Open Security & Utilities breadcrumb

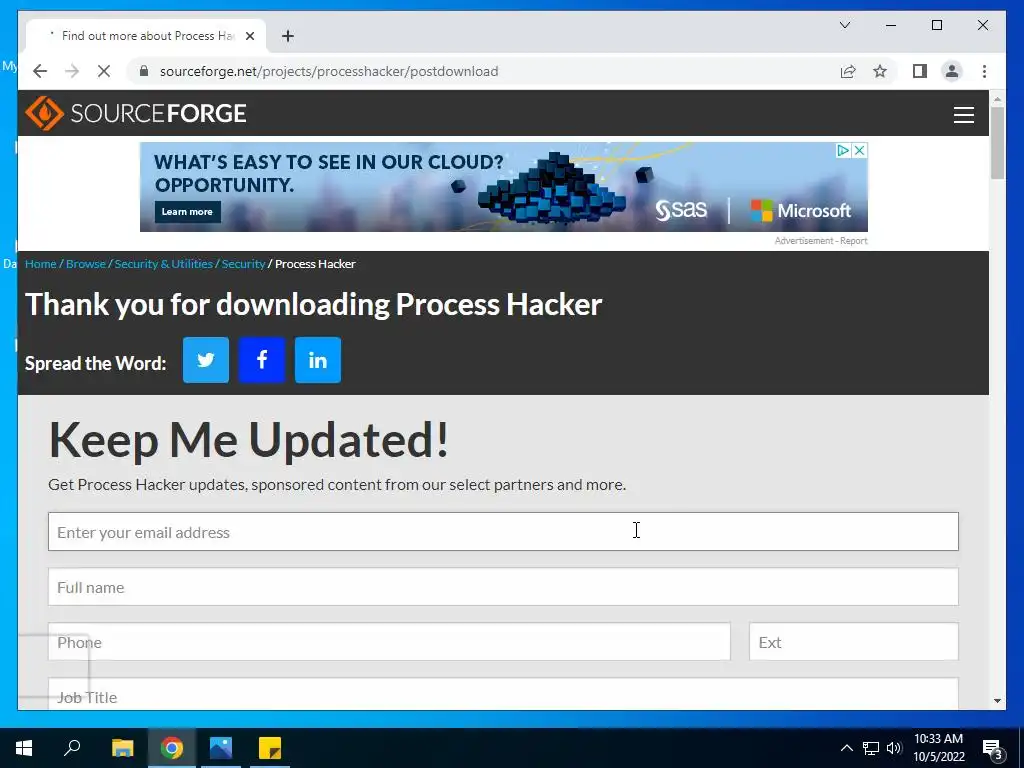coord(163,264)
